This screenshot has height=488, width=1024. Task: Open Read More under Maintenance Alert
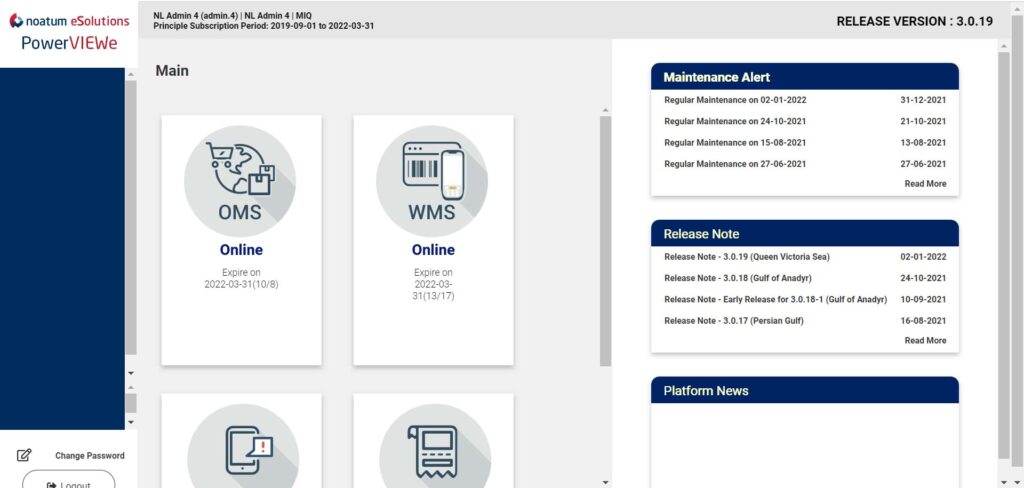[x=925, y=184]
